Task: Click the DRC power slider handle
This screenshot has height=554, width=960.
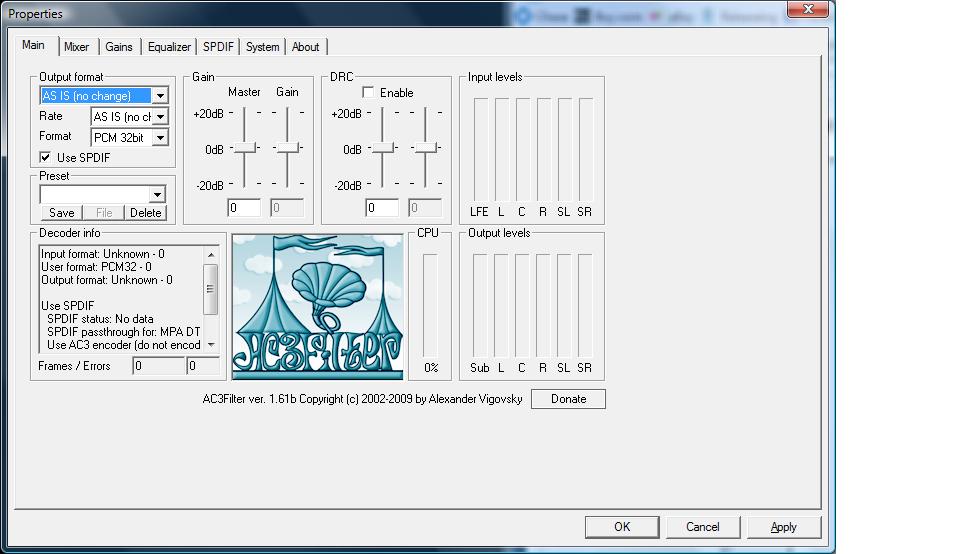Action: click(382, 148)
